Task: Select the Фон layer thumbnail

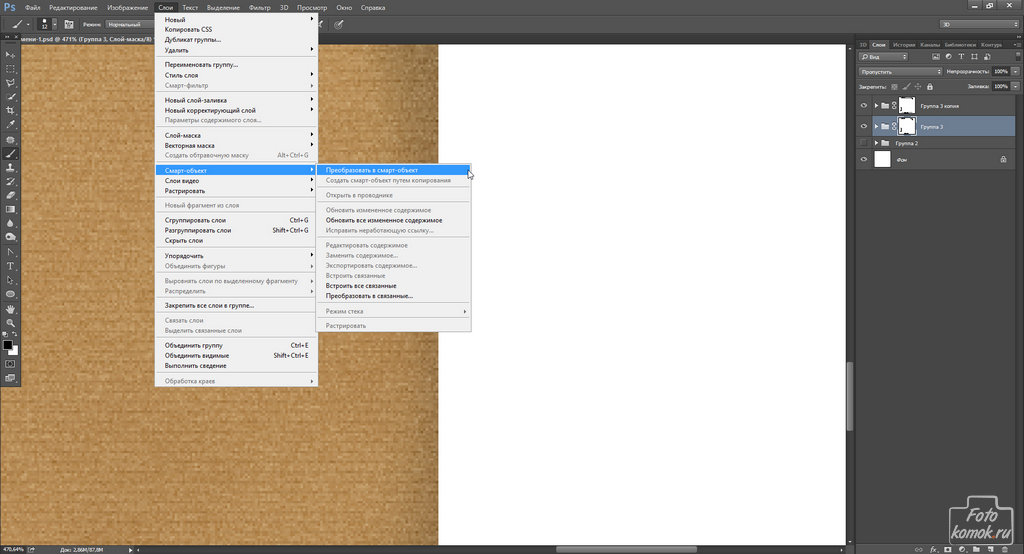Action: click(x=882, y=159)
